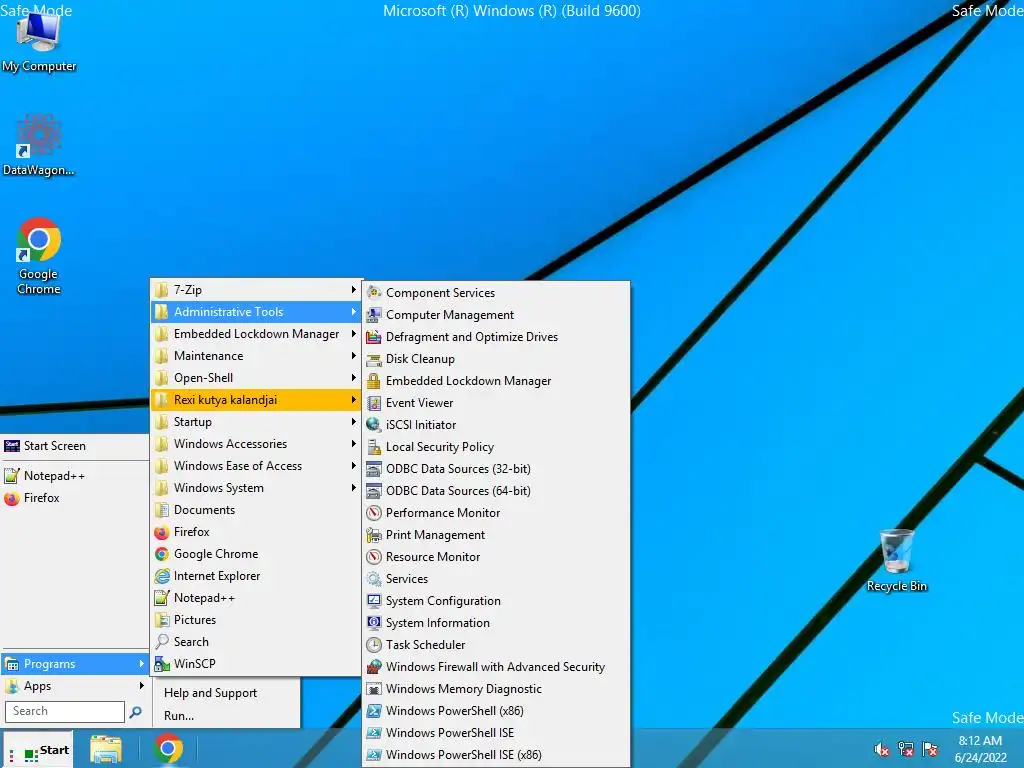Click the Start button

click(x=38, y=750)
